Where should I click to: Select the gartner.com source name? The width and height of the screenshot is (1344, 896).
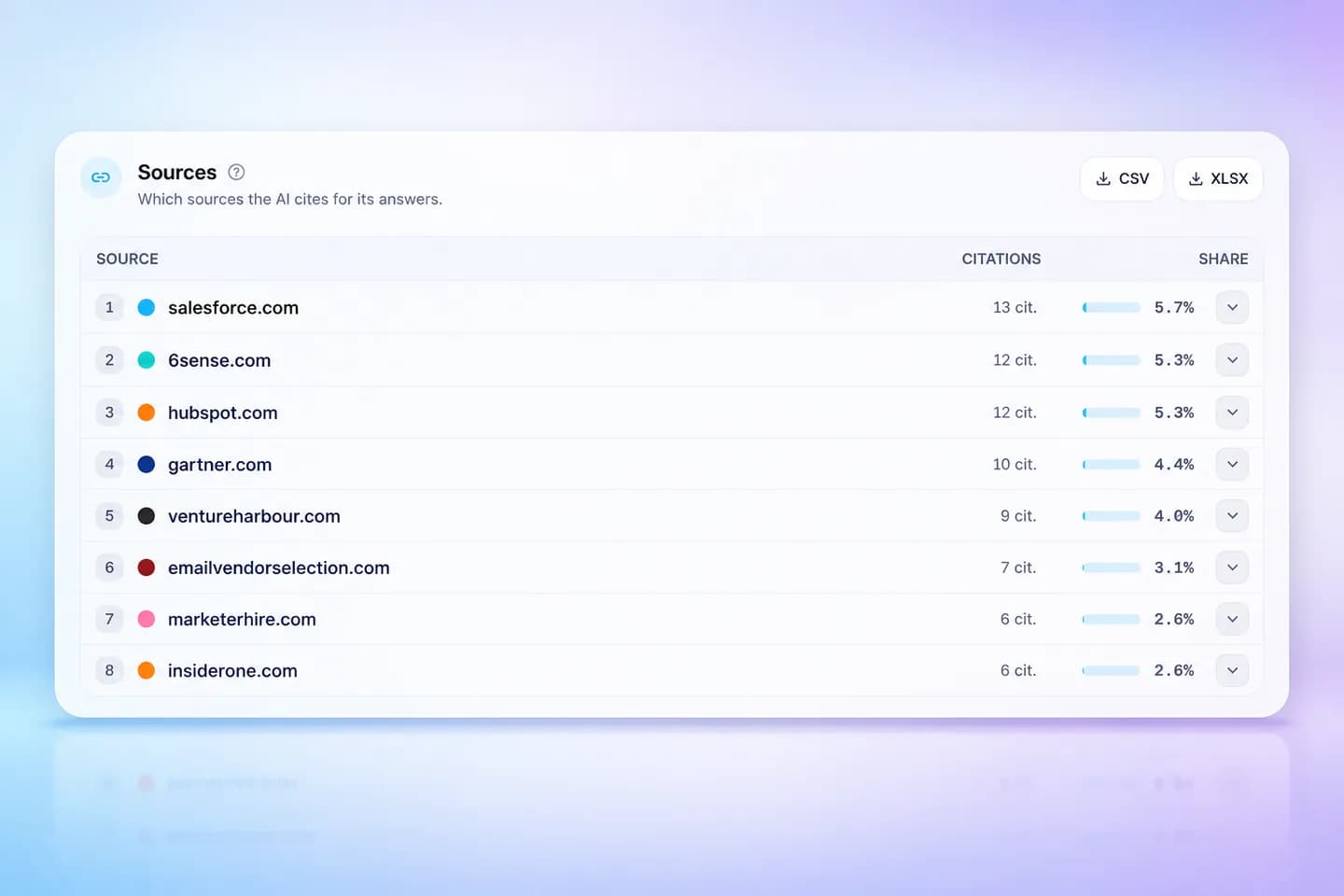point(220,465)
